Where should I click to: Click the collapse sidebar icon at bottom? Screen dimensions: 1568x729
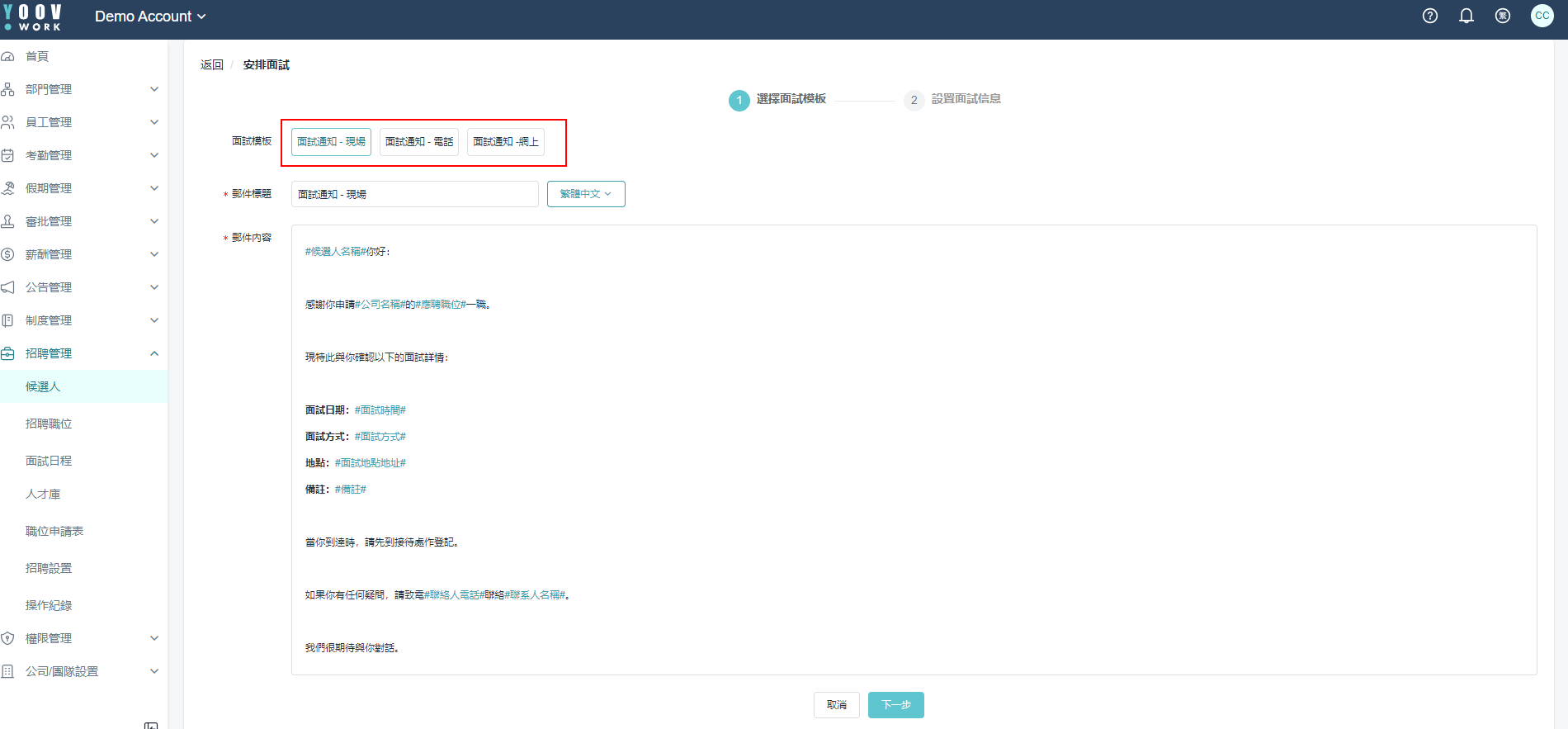click(151, 725)
